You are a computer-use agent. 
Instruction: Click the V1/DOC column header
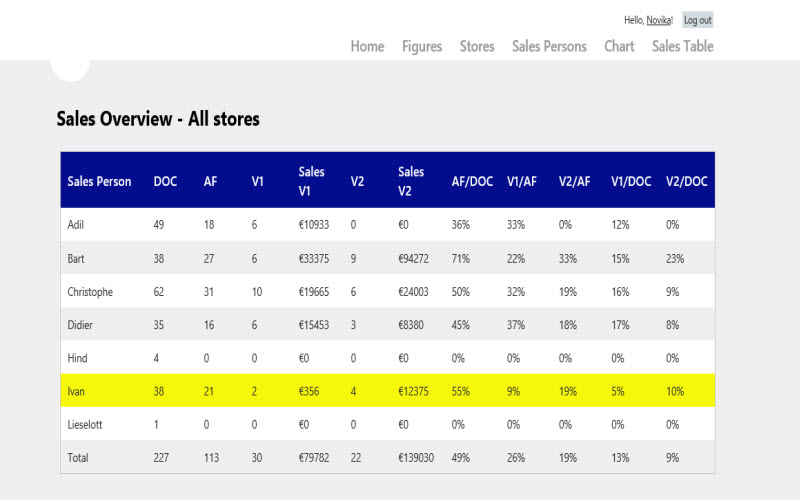tap(631, 182)
